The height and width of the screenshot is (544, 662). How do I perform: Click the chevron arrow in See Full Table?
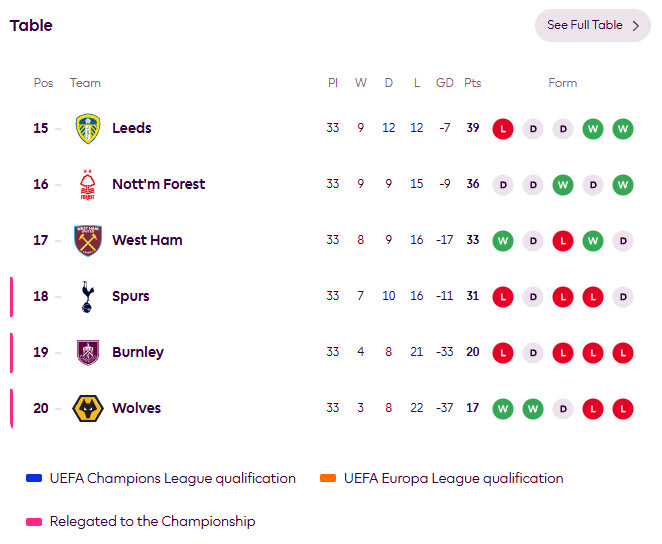[636, 26]
